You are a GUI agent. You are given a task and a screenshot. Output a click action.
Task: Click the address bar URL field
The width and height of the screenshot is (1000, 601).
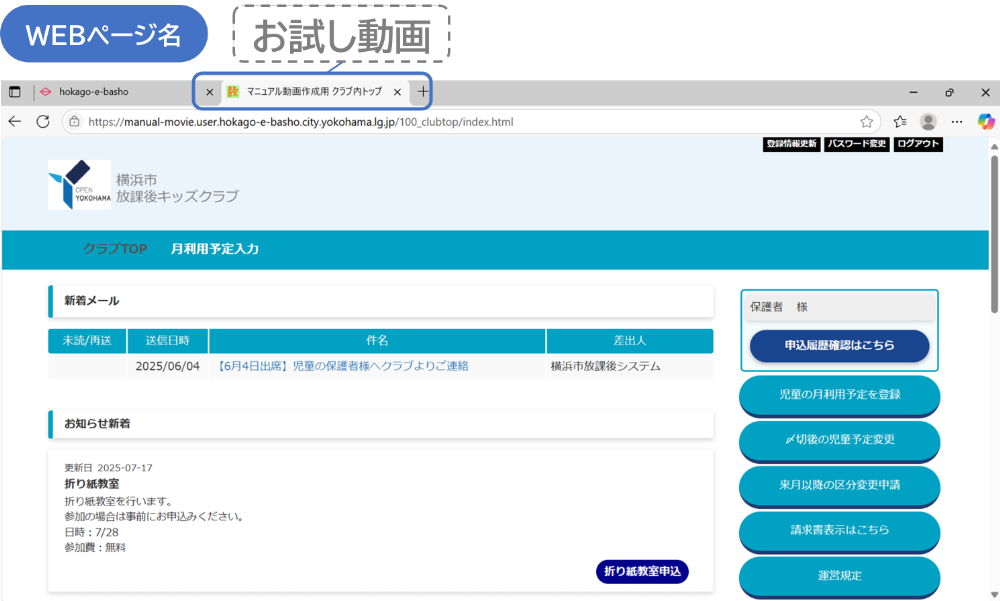pyautogui.click(x=450, y=122)
